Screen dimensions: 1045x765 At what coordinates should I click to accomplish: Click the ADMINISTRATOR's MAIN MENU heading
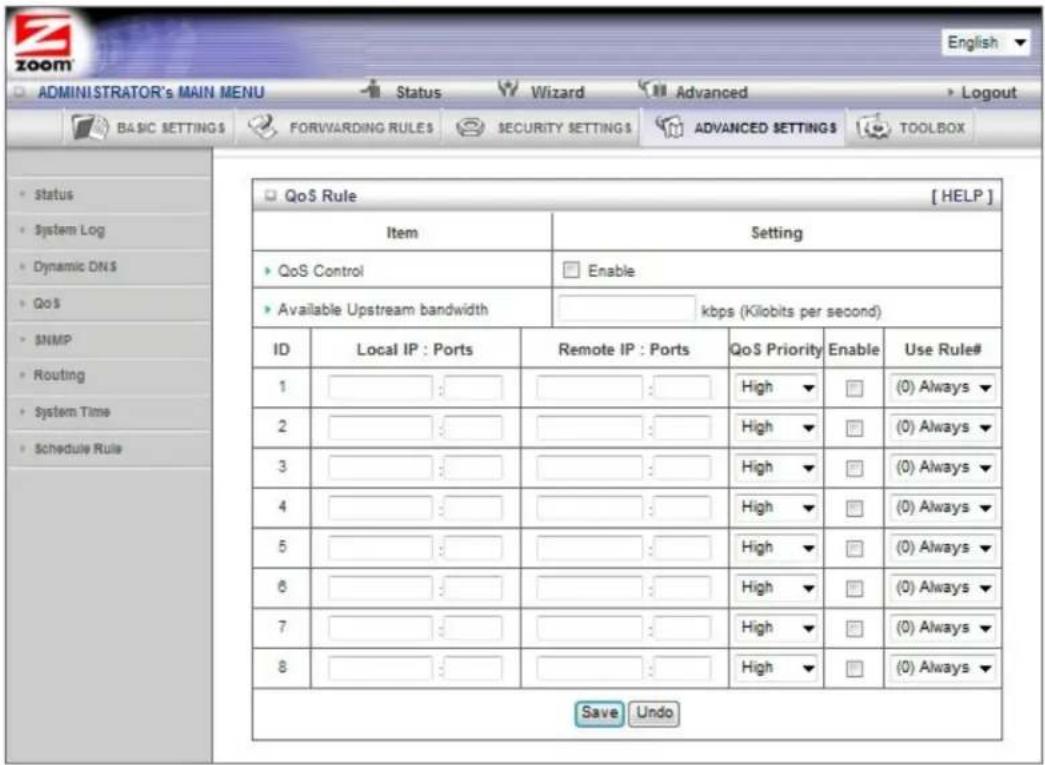click(151, 92)
